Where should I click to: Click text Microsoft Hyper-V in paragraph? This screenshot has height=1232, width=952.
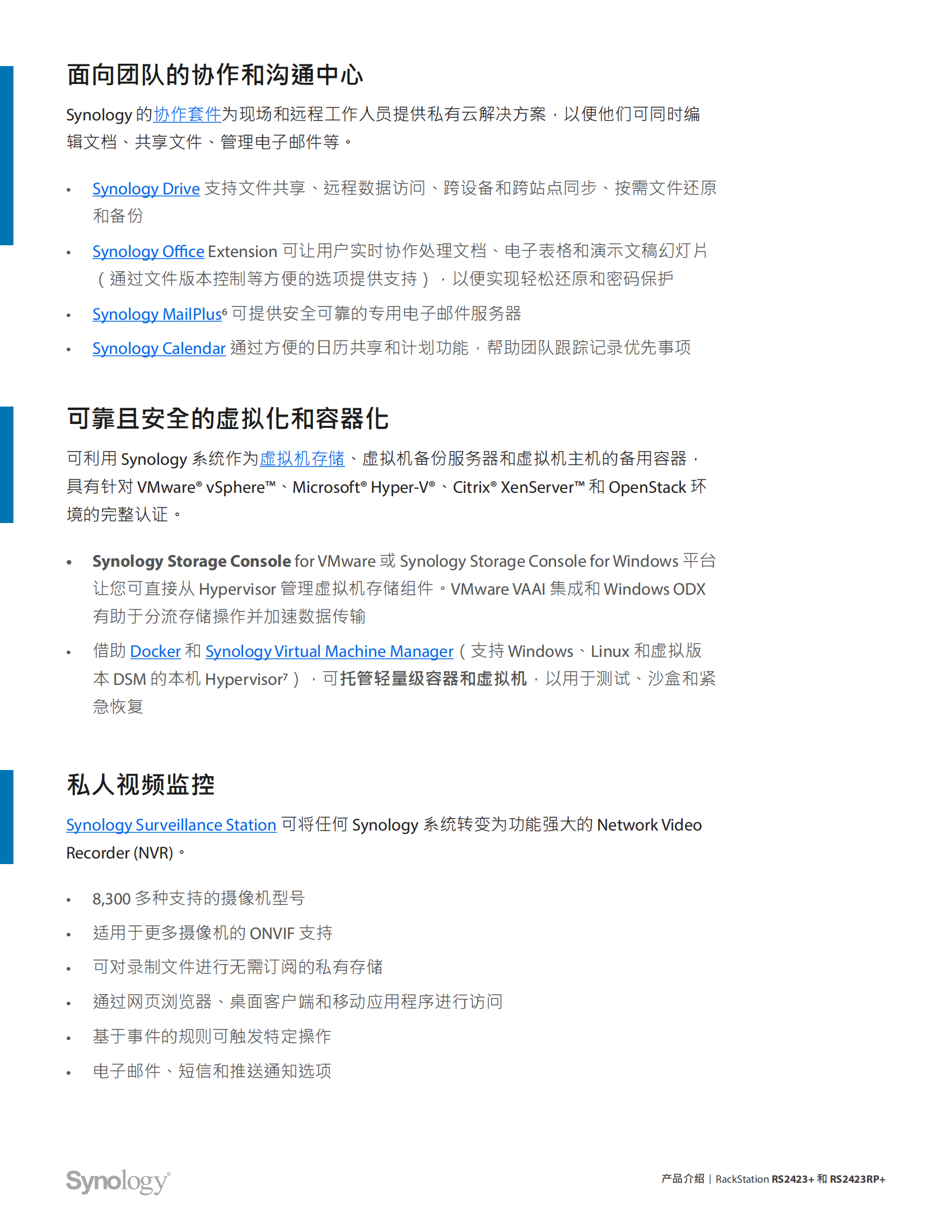coord(364,487)
